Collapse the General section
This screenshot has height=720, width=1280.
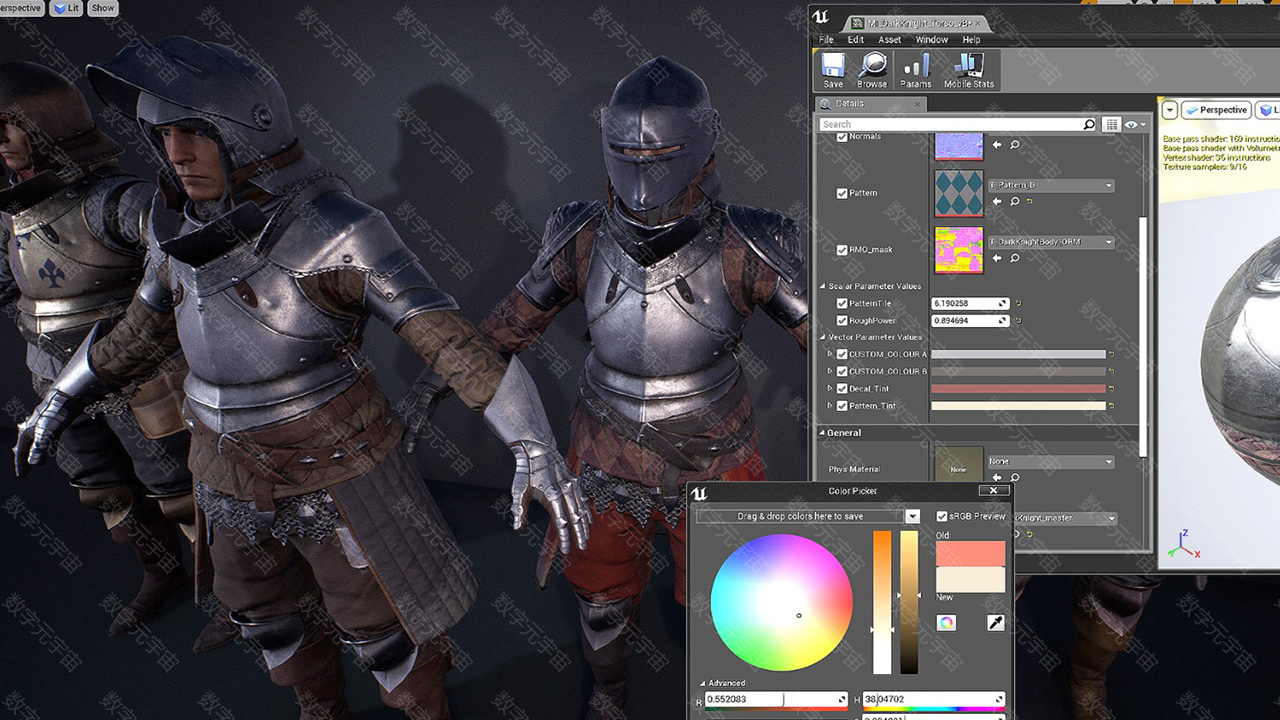pyautogui.click(x=822, y=433)
